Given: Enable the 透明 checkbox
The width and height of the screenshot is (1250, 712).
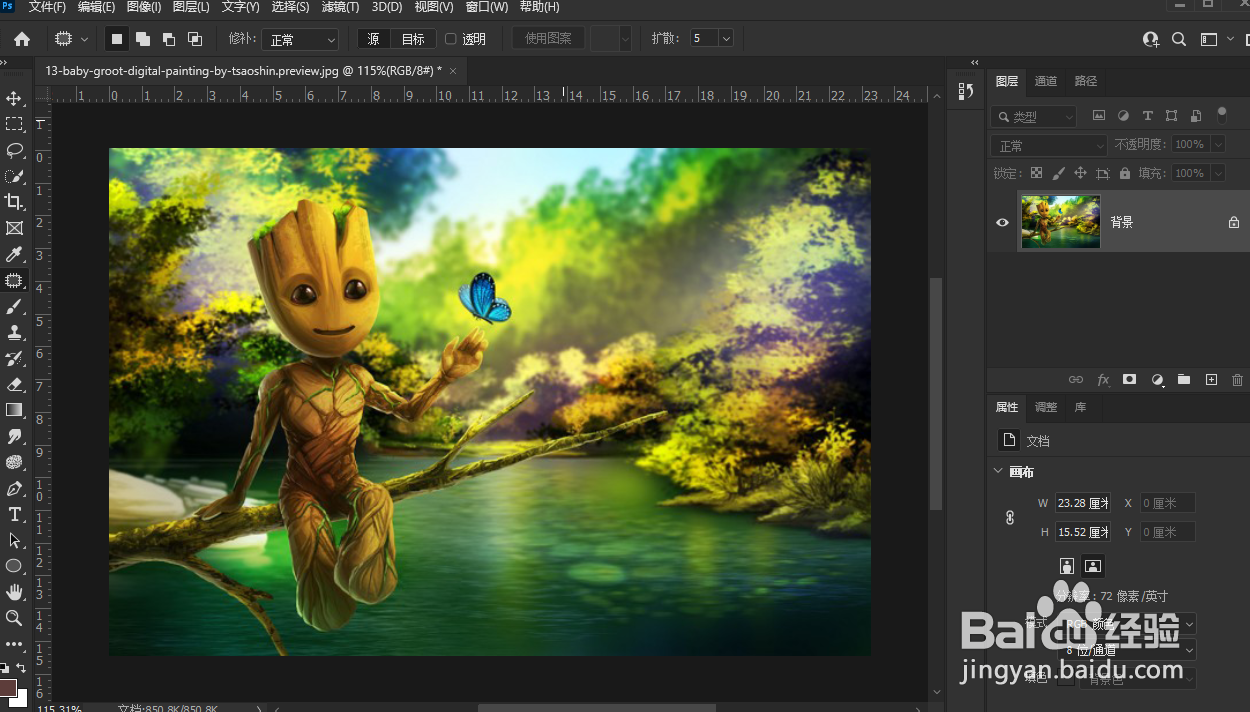Looking at the screenshot, I should [x=451, y=39].
